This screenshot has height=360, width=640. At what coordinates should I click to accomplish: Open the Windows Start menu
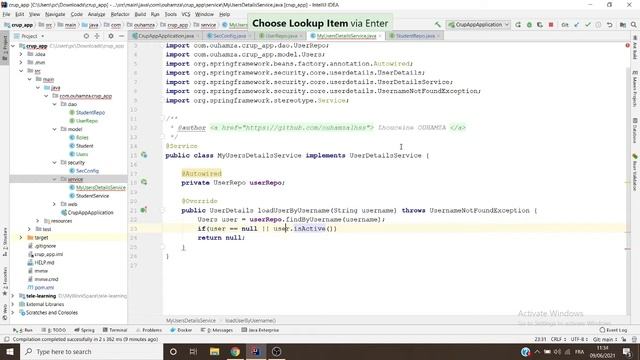10,351
